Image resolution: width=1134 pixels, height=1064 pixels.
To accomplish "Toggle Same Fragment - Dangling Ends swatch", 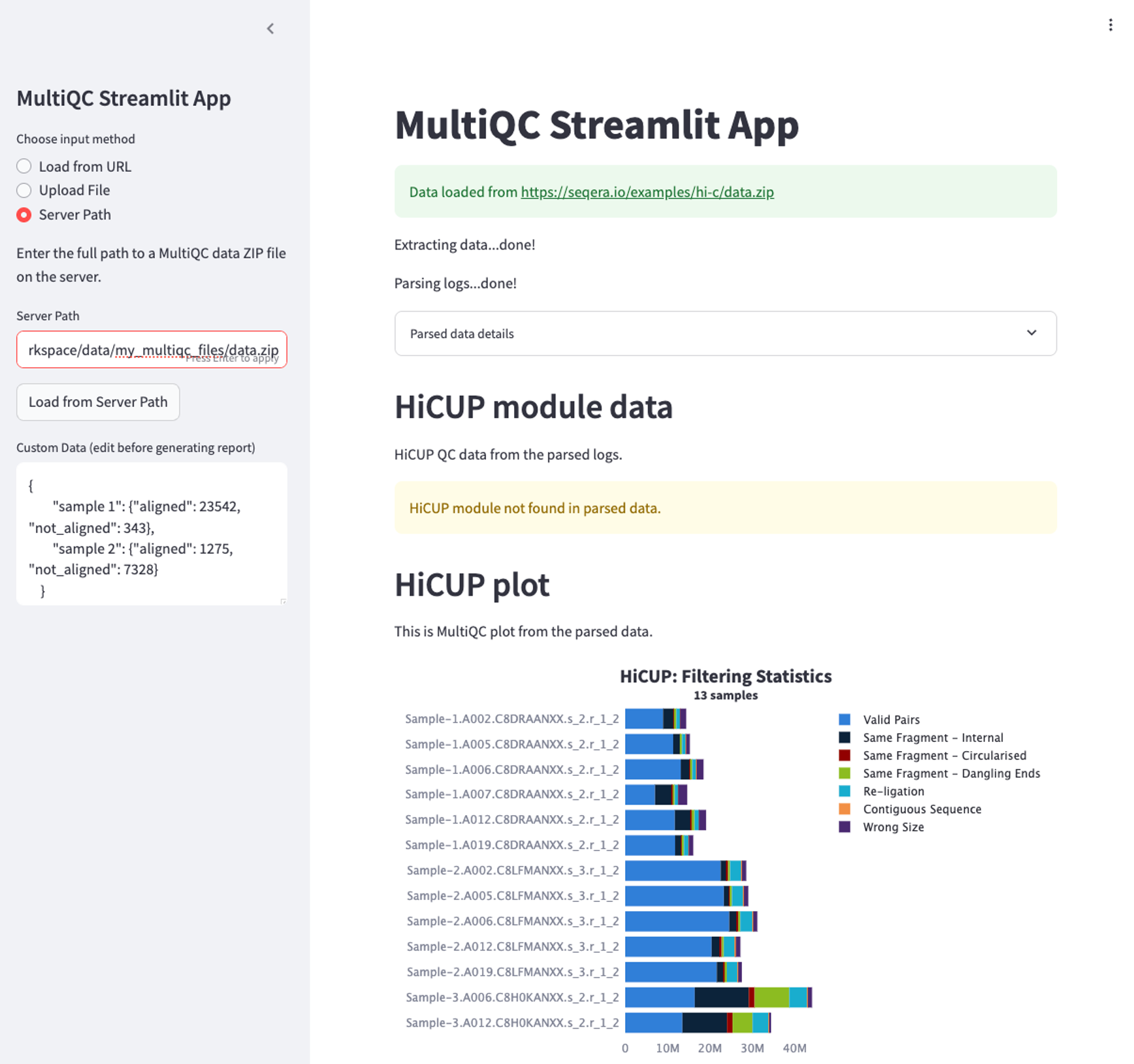I will click(845, 773).
